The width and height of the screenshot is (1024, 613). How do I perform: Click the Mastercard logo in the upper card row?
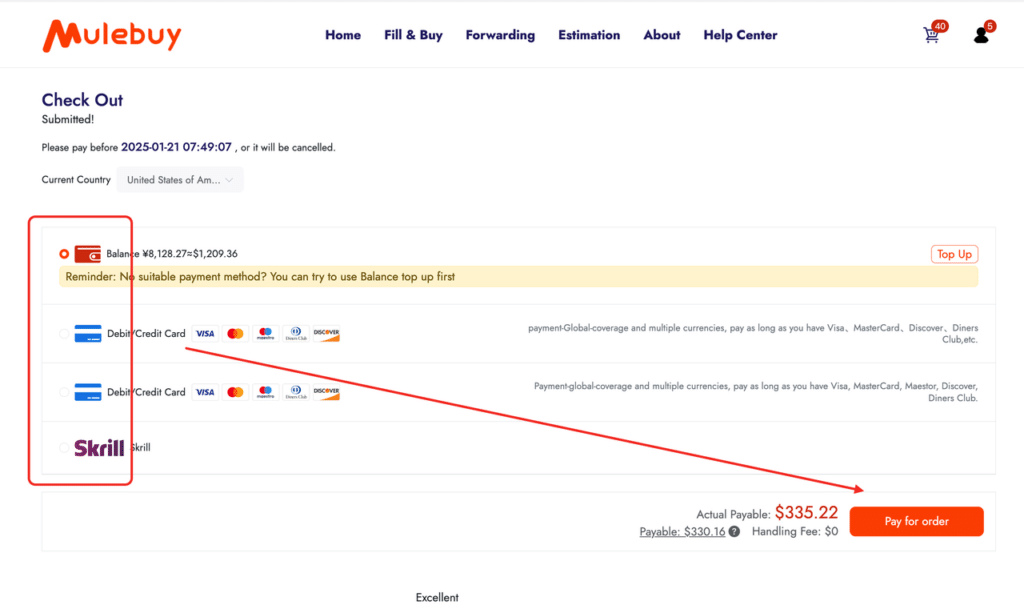coord(235,334)
